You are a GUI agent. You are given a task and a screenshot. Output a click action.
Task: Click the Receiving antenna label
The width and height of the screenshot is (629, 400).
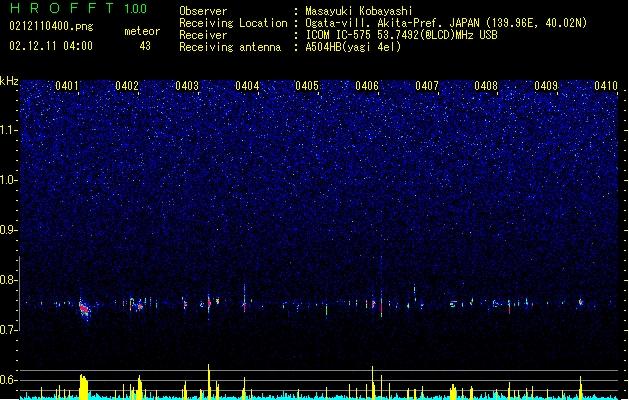tap(230, 47)
